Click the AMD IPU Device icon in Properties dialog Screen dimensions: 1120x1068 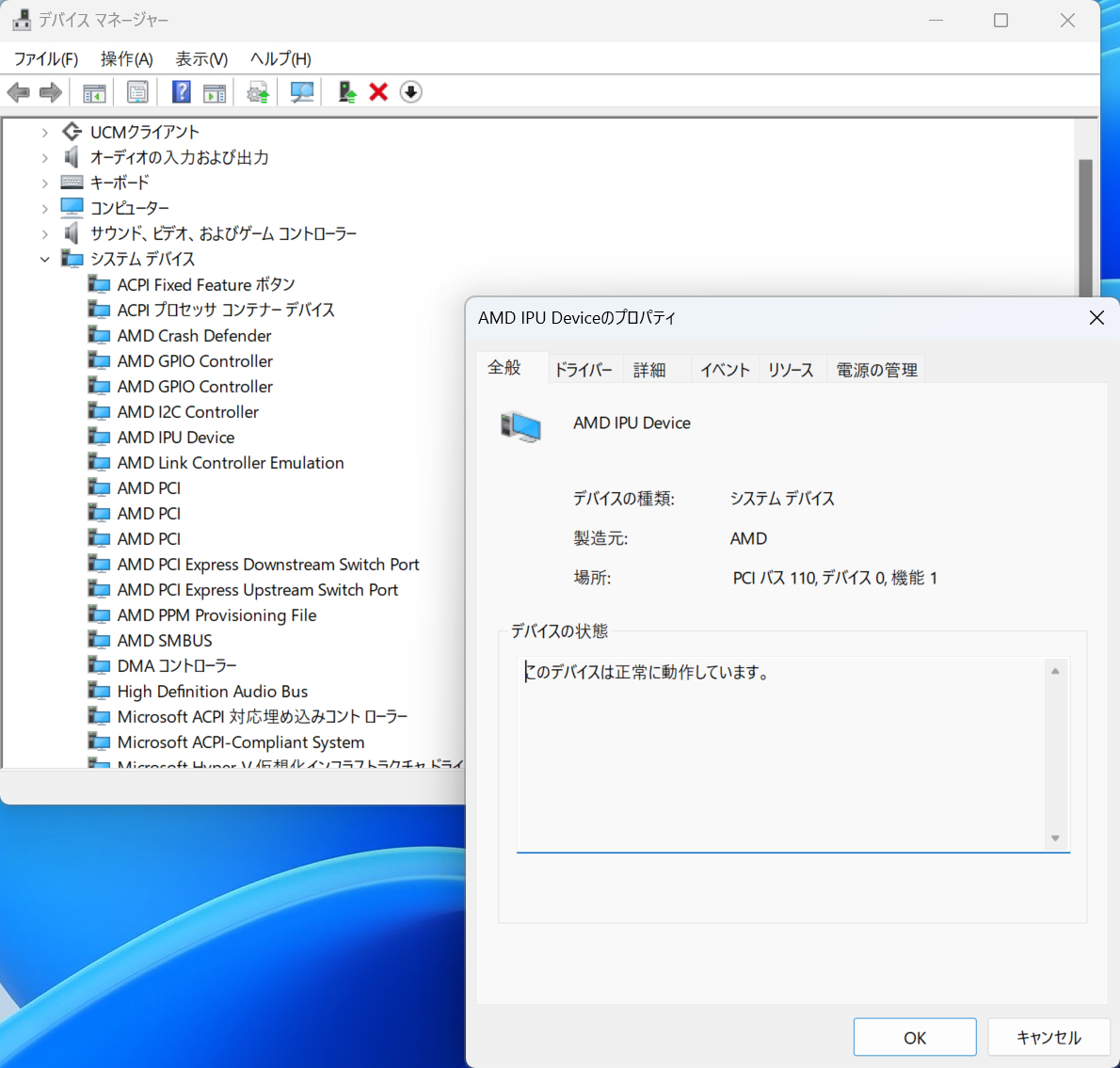[520, 426]
